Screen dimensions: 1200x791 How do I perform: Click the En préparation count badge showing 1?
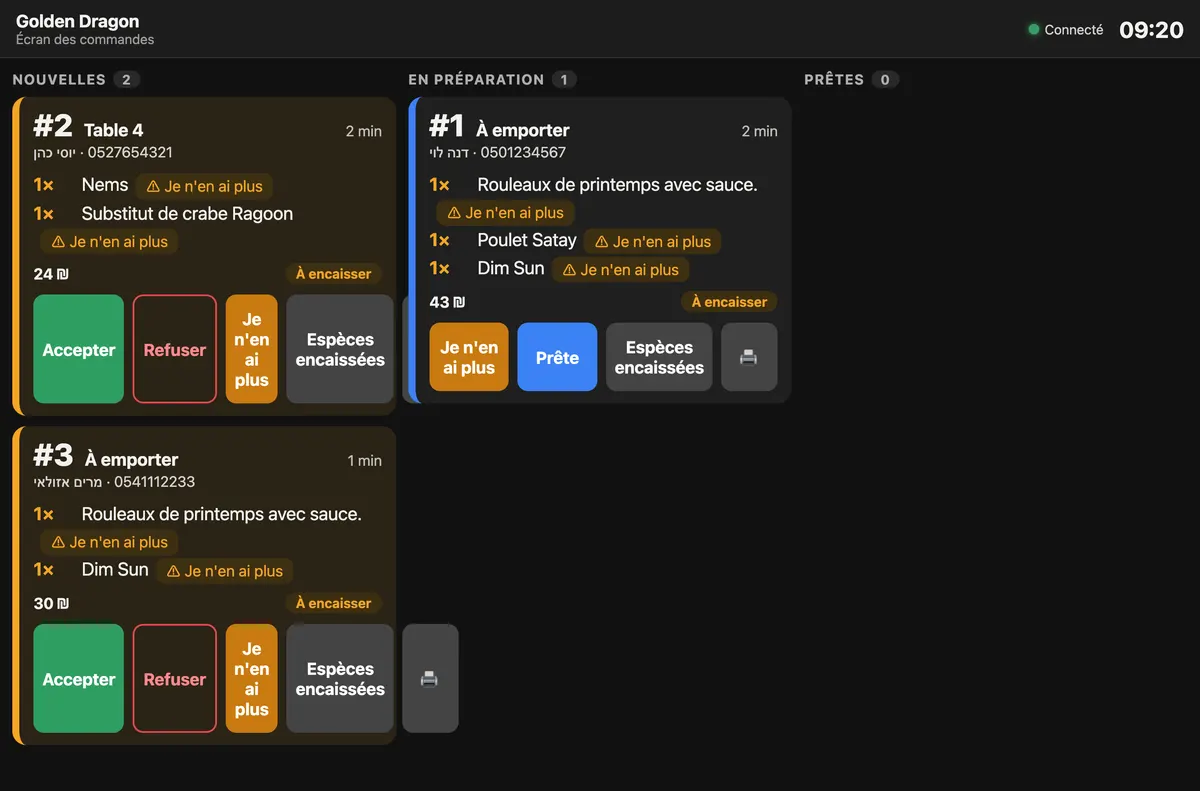[x=564, y=80]
